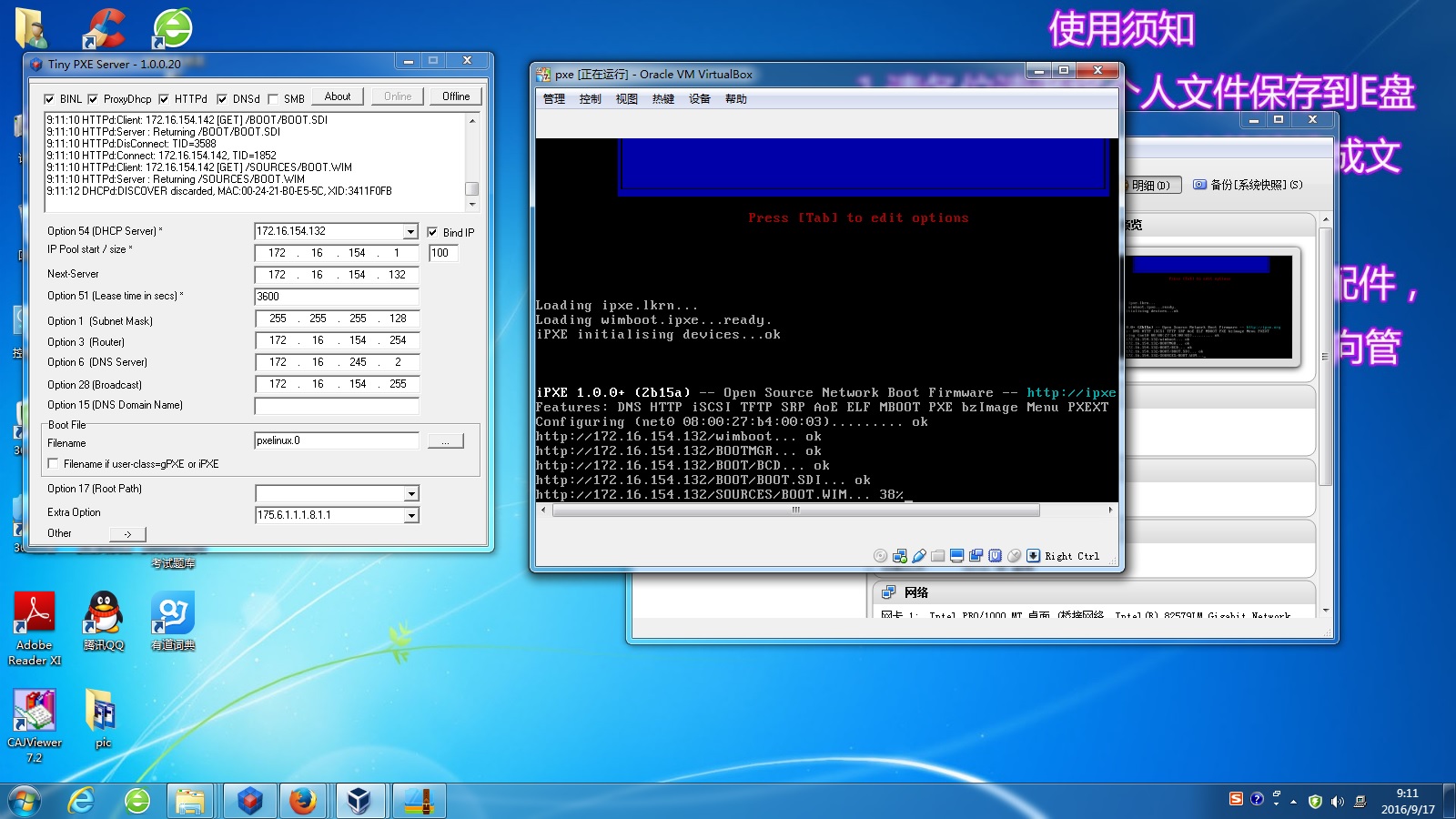Click the 明细 button in VirtualBox Manager

[1152, 185]
